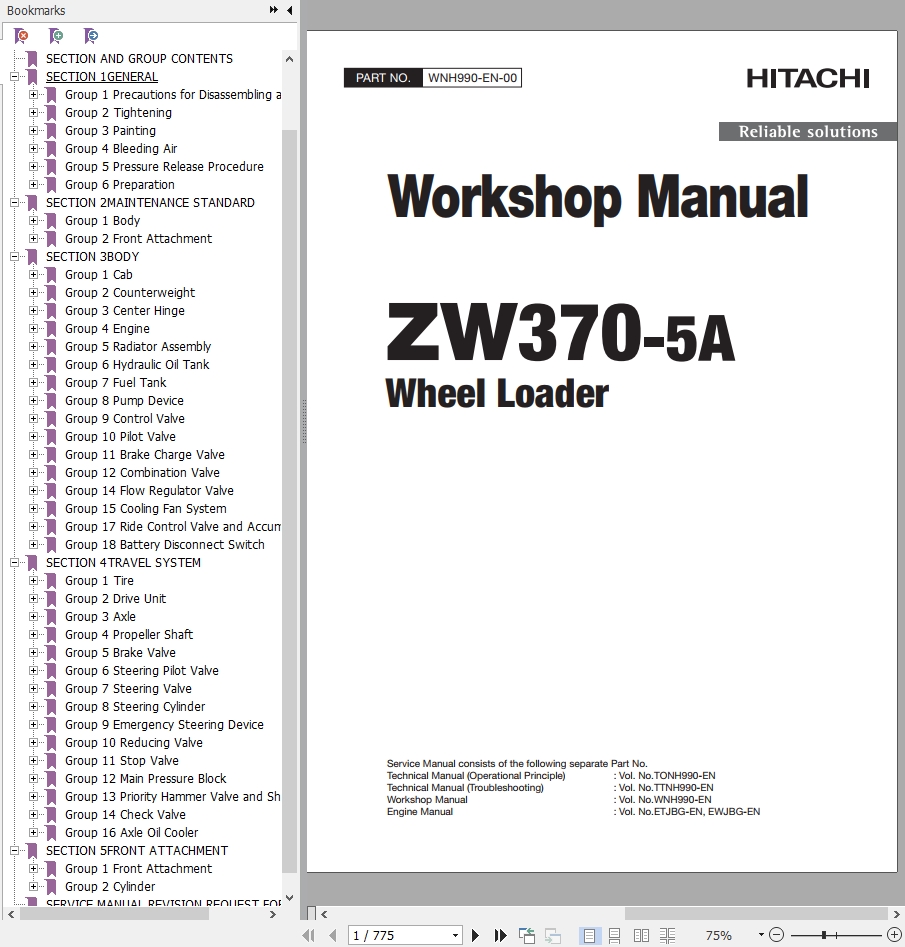This screenshot has height=947, width=905.
Task: Select Group 5 Radiator Assembly bookmark
Action: pos(138,347)
